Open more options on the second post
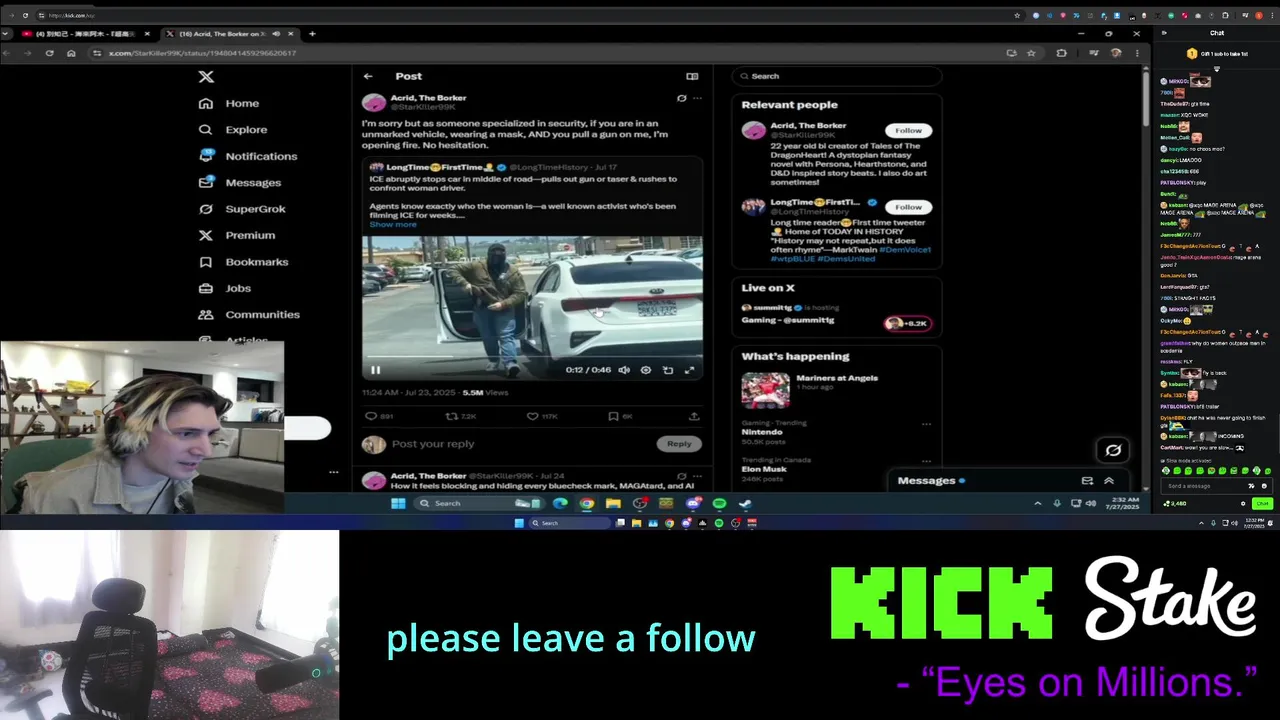The width and height of the screenshot is (1280, 720). click(x=697, y=476)
